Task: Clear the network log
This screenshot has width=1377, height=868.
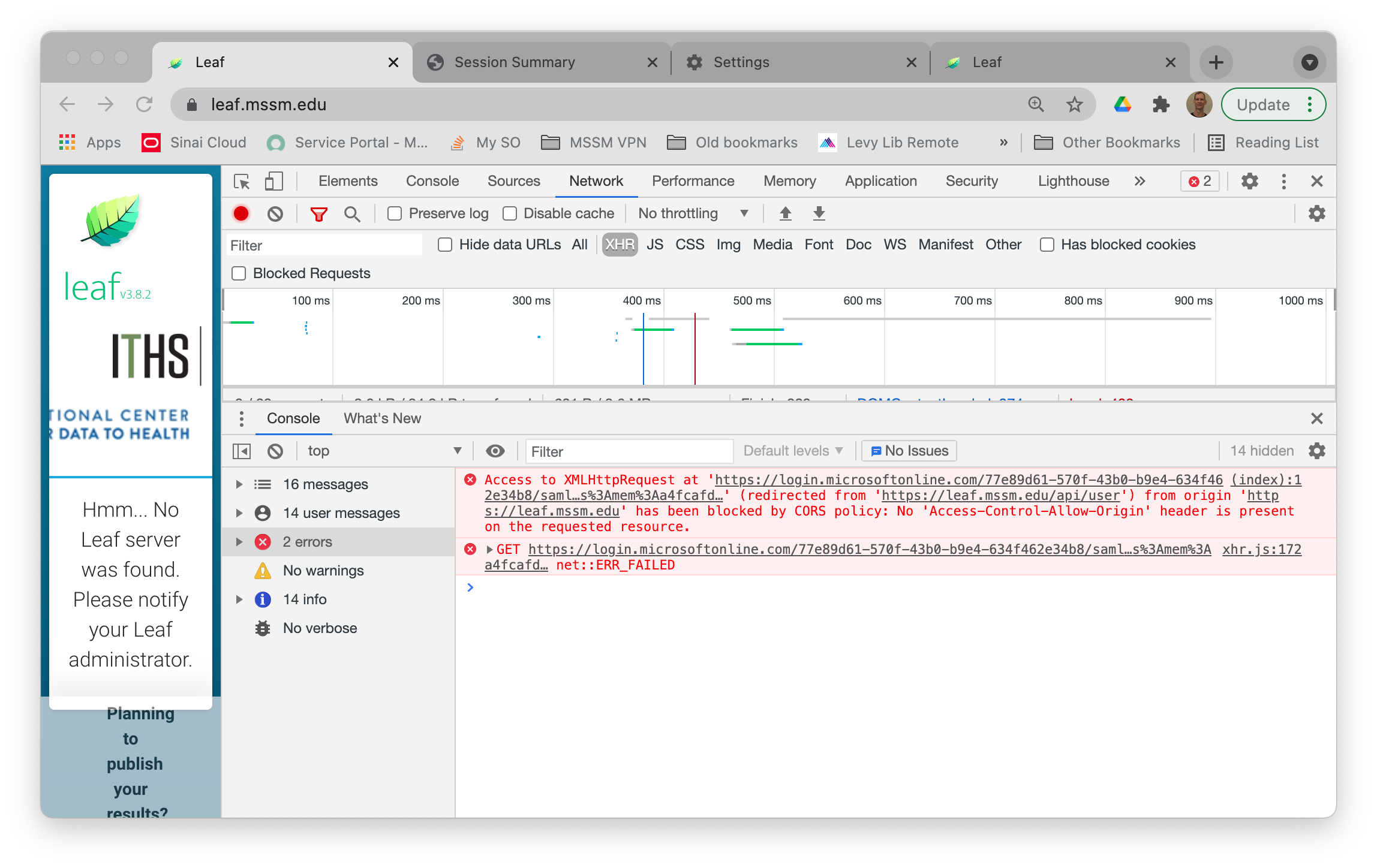Action: [275, 213]
